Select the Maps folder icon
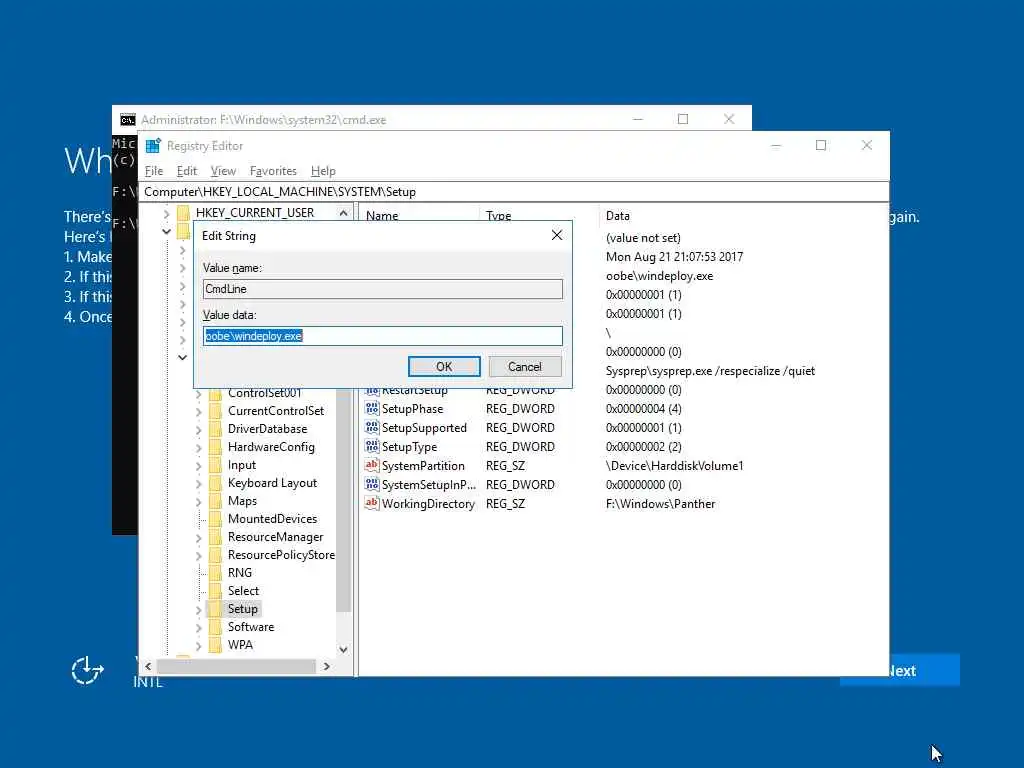The height and width of the screenshot is (768, 1024). coord(216,501)
